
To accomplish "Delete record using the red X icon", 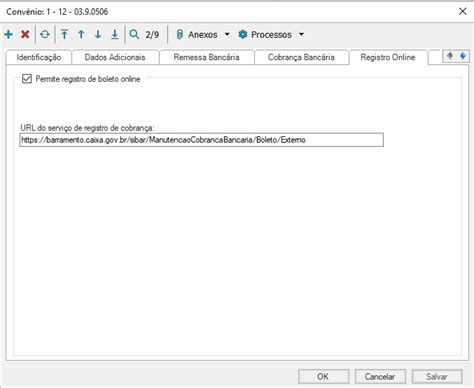I will [25, 34].
